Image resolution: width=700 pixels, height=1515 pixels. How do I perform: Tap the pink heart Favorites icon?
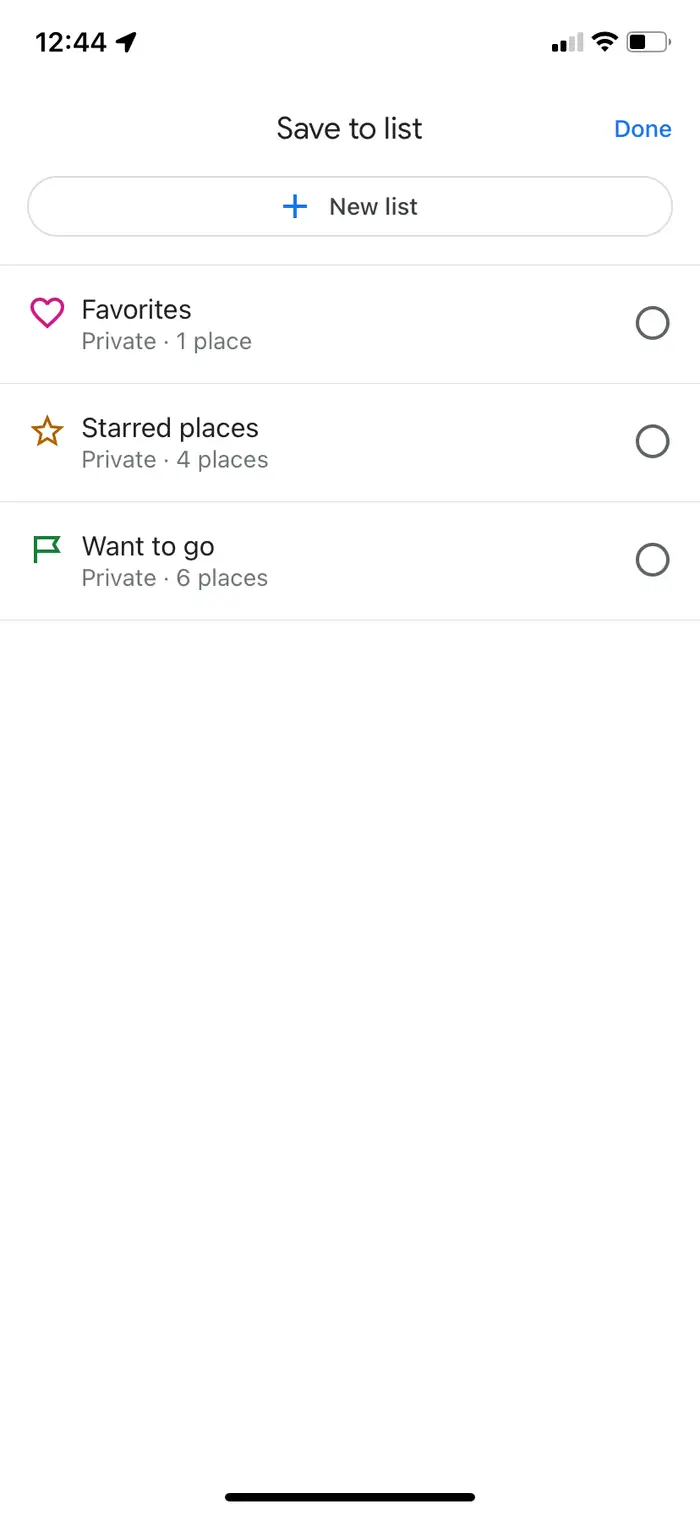pos(47,313)
